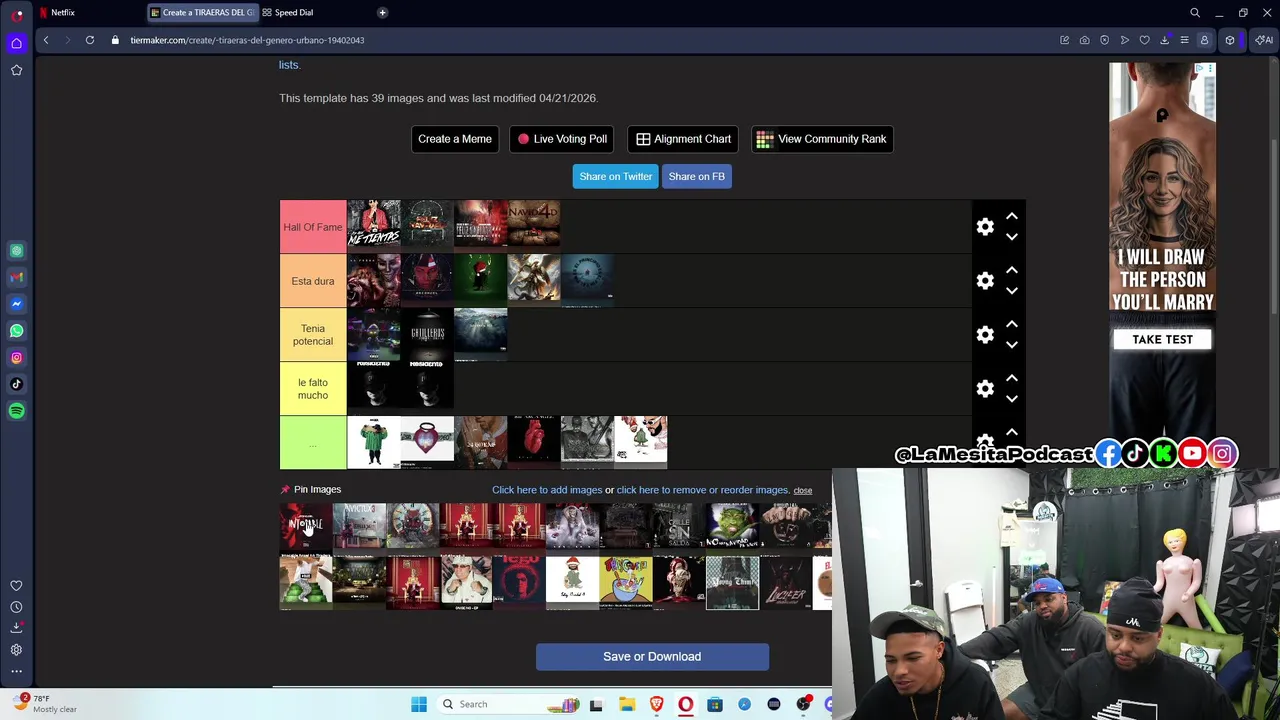Open easy setup sliders icon
1280x720 pixels.
pyautogui.click(x=1184, y=40)
